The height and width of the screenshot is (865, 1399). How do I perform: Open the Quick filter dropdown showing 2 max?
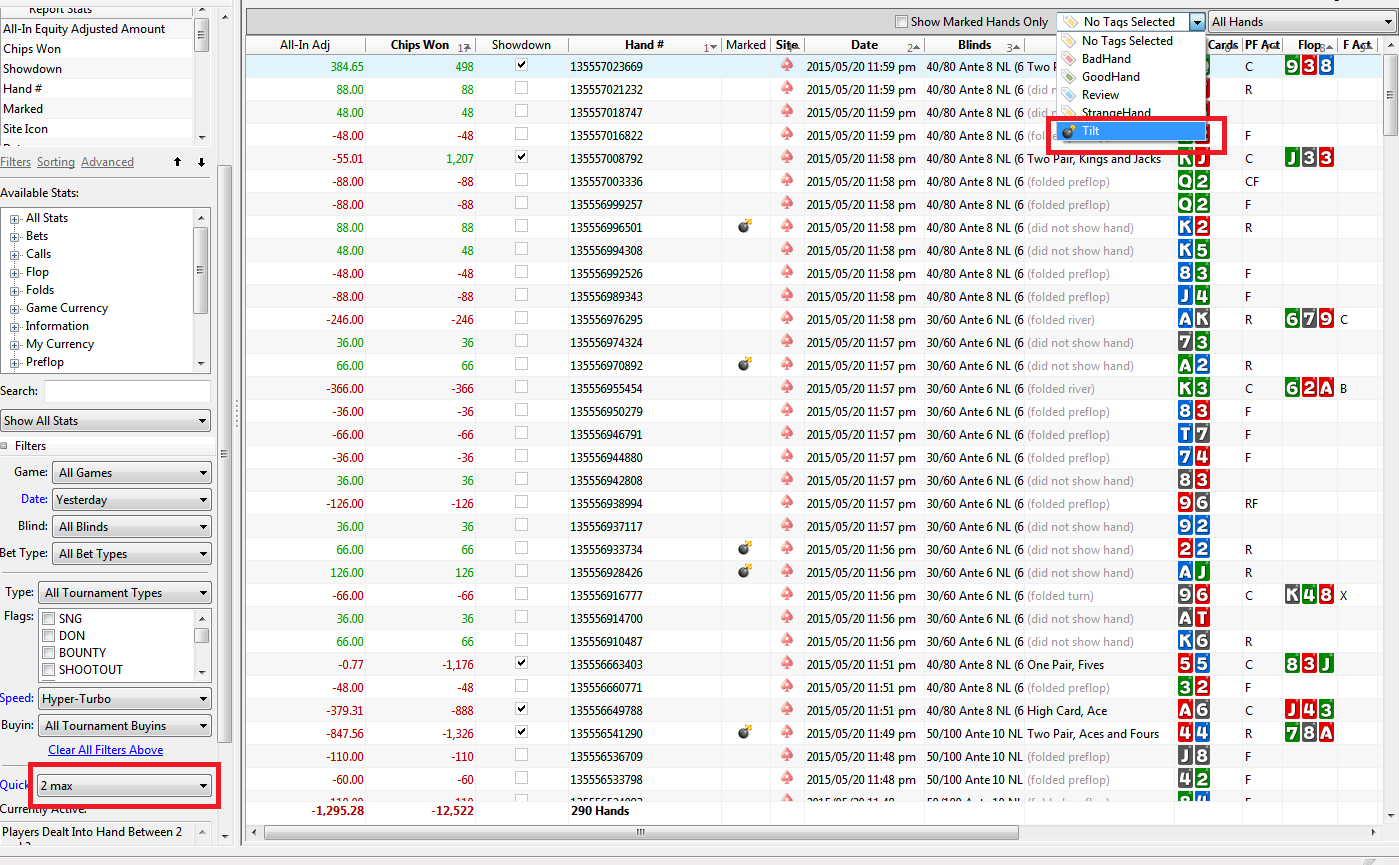[124, 787]
